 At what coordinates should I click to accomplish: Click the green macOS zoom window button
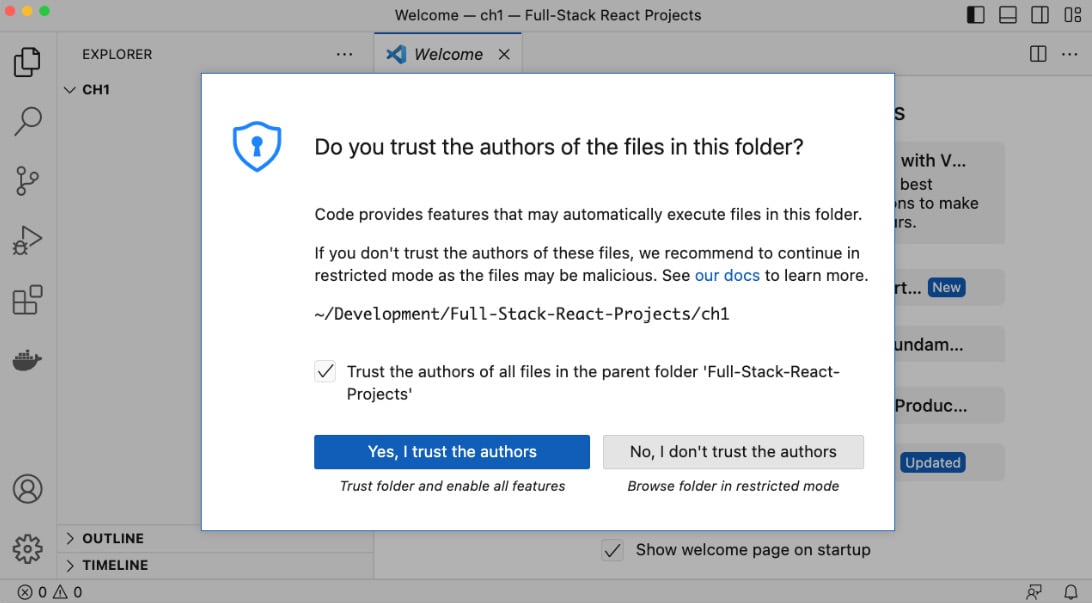(45, 11)
